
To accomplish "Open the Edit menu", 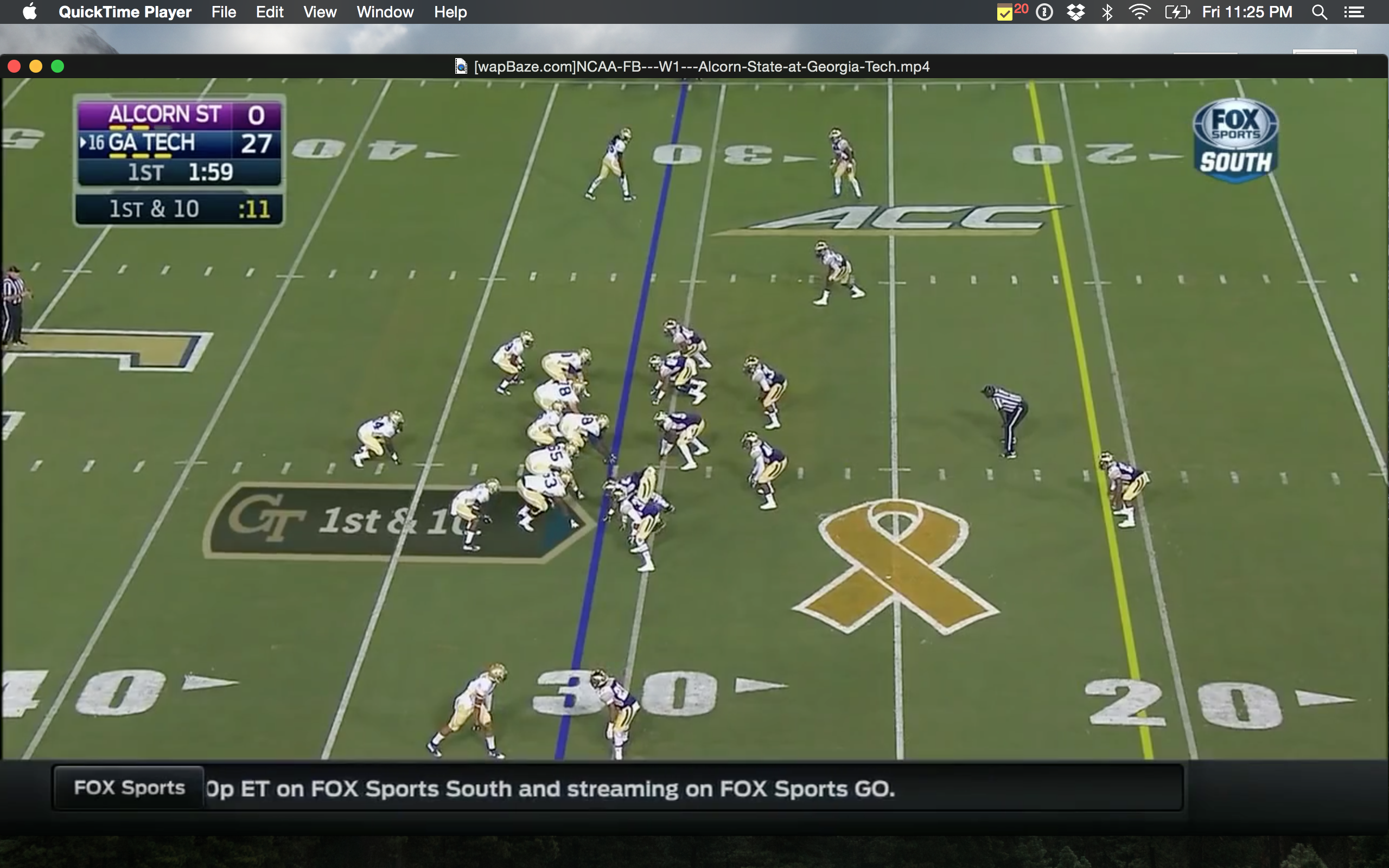I will (x=269, y=12).
